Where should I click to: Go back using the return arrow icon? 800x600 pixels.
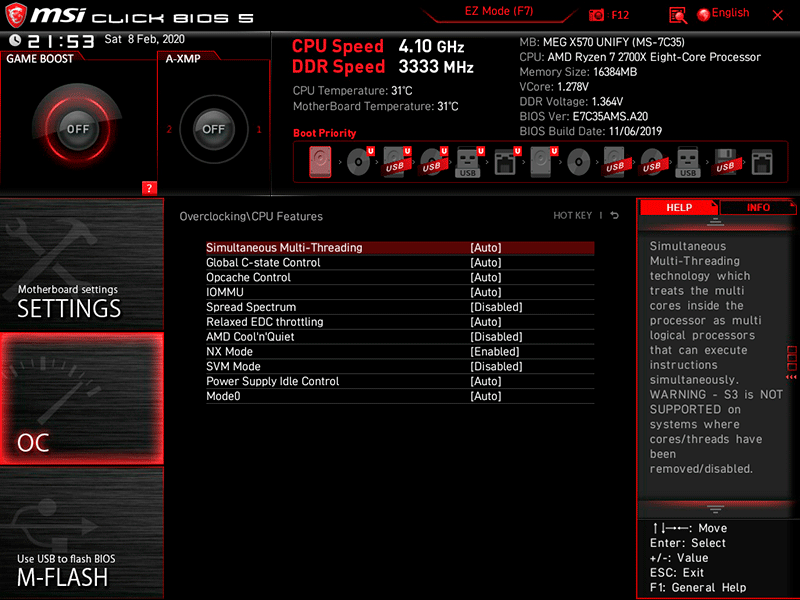click(x=615, y=215)
